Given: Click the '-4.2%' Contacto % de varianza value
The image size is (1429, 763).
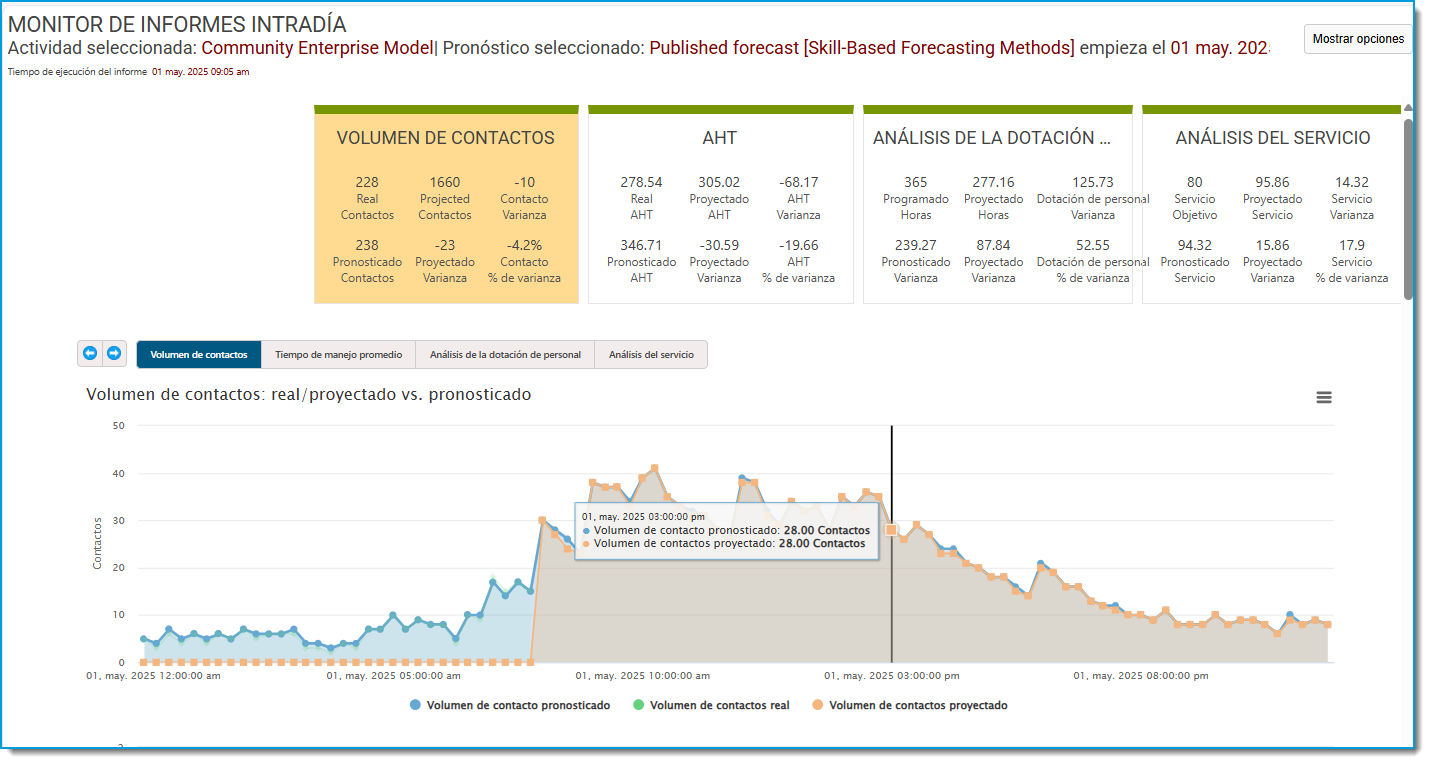Looking at the screenshot, I should 524,245.
